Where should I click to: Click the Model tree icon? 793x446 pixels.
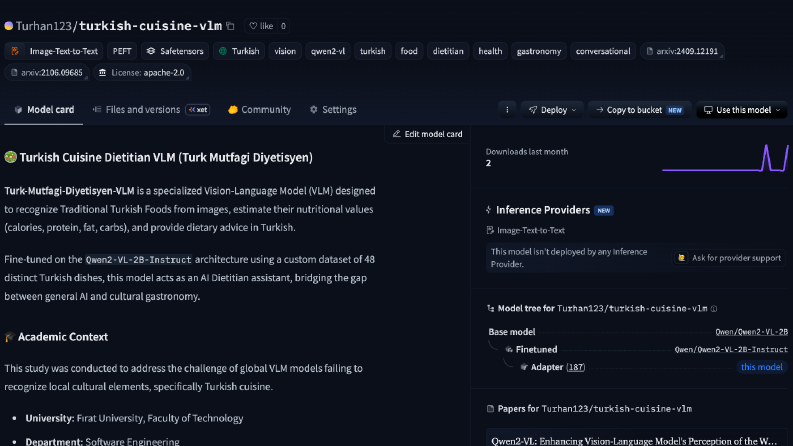click(490, 308)
